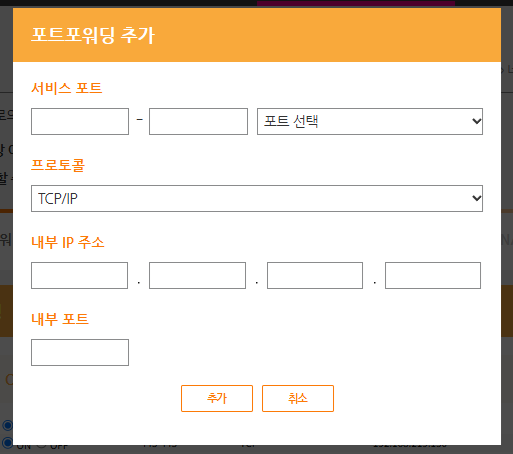Click the 서비스 포트 section label
The height and width of the screenshot is (454, 513).
(67, 88)
